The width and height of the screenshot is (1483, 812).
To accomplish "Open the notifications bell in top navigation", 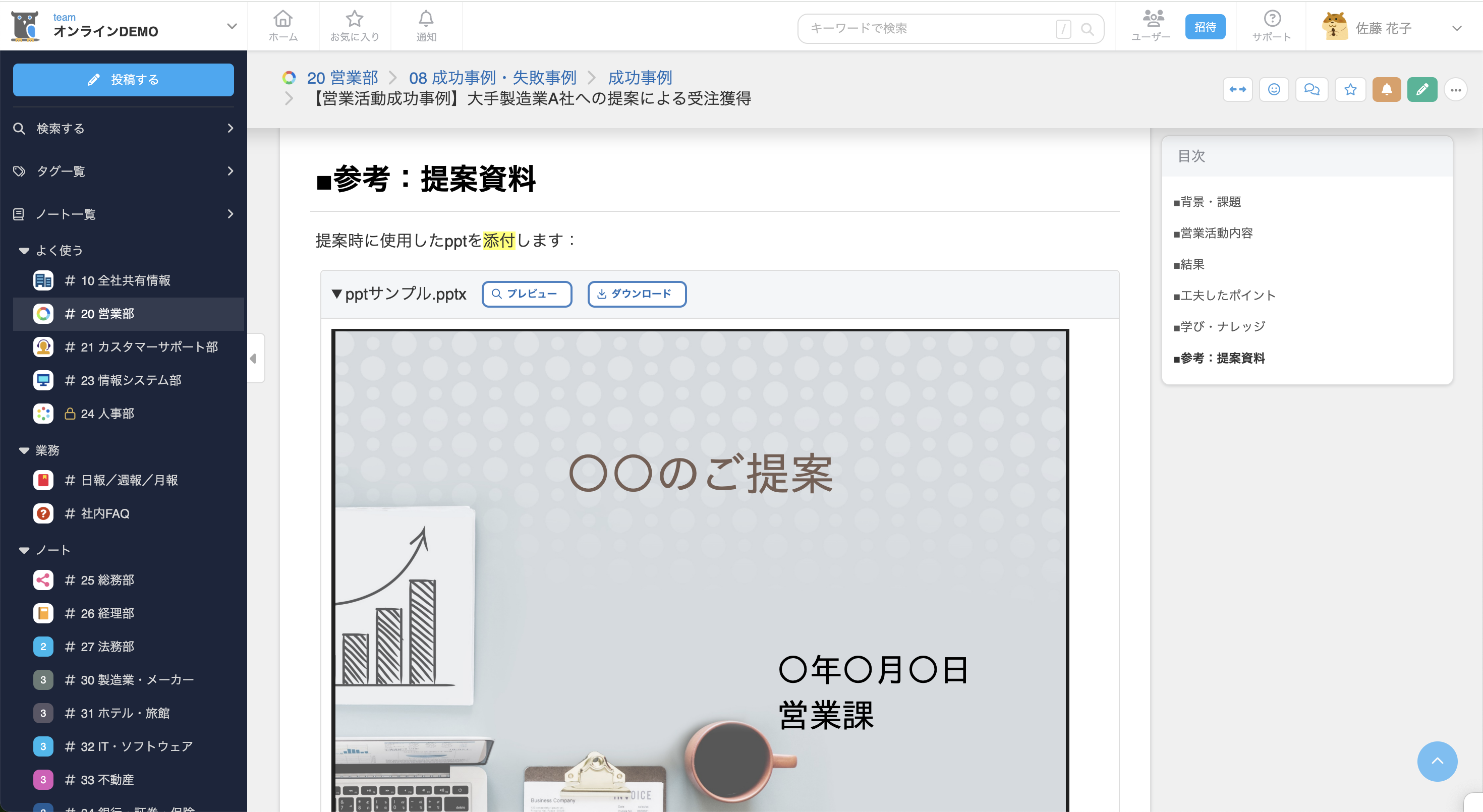I will (x=426, y=26).
